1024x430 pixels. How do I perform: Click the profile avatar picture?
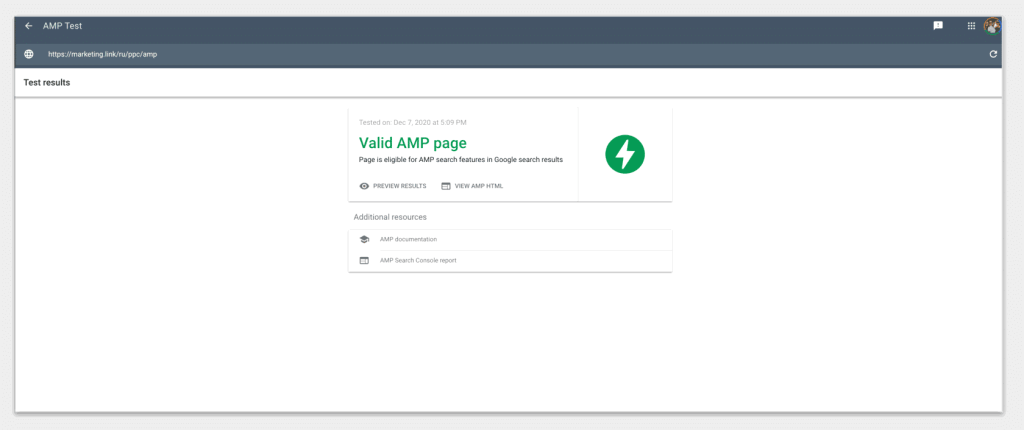point(992,26)
